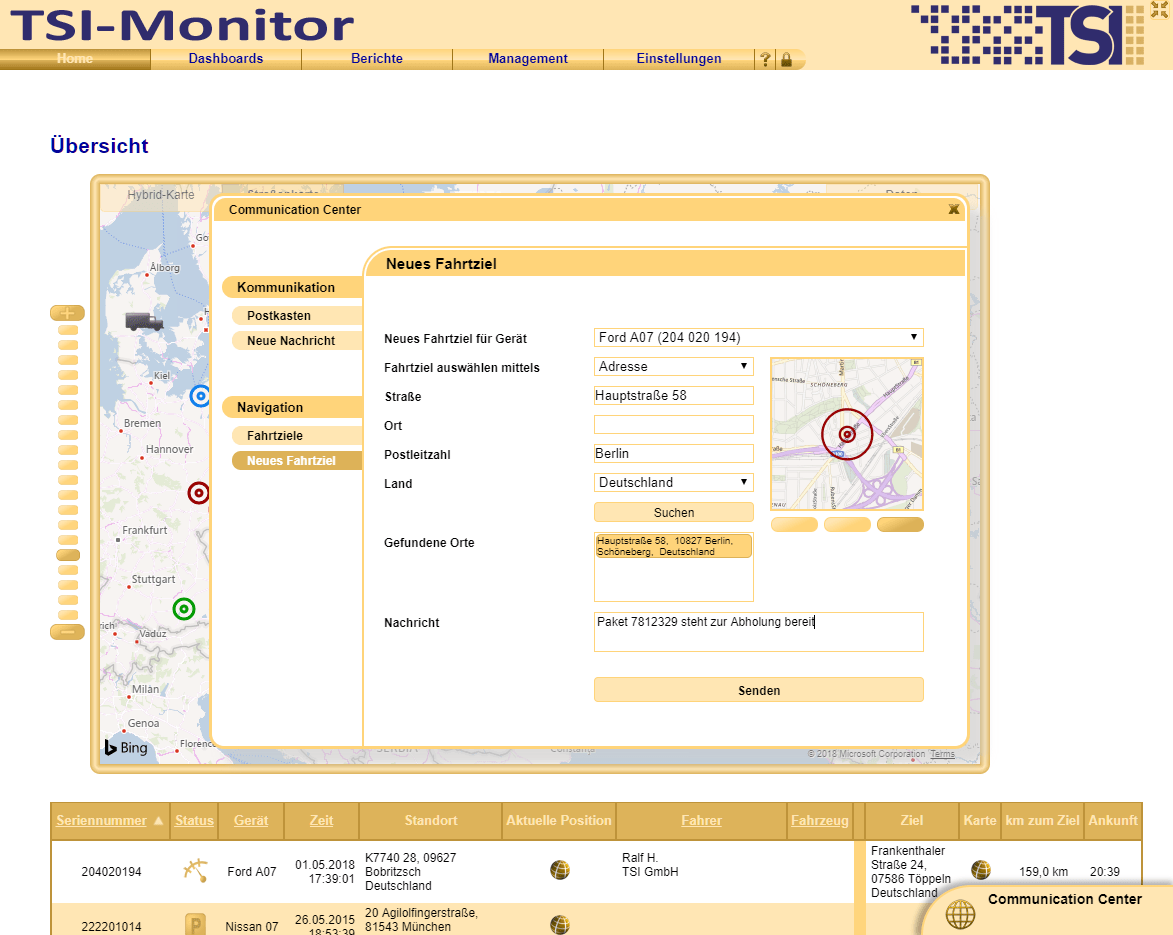
Task: Sort table by Seriennummer
Action: (101, 821)
